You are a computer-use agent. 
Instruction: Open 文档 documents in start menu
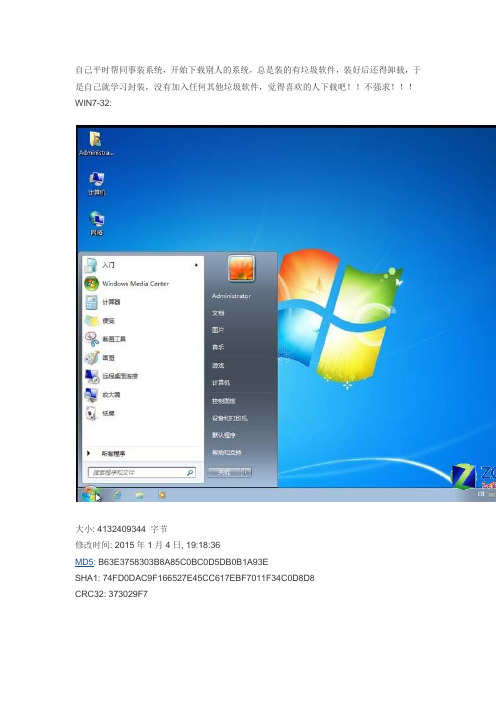pos(218,313)
